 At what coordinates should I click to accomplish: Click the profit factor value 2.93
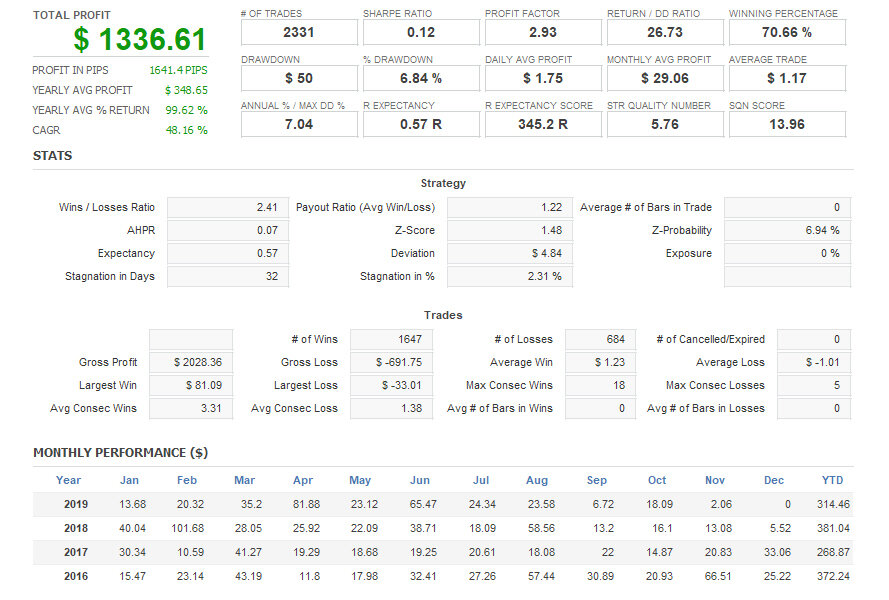pyautogui.click(x=543, y=32)
